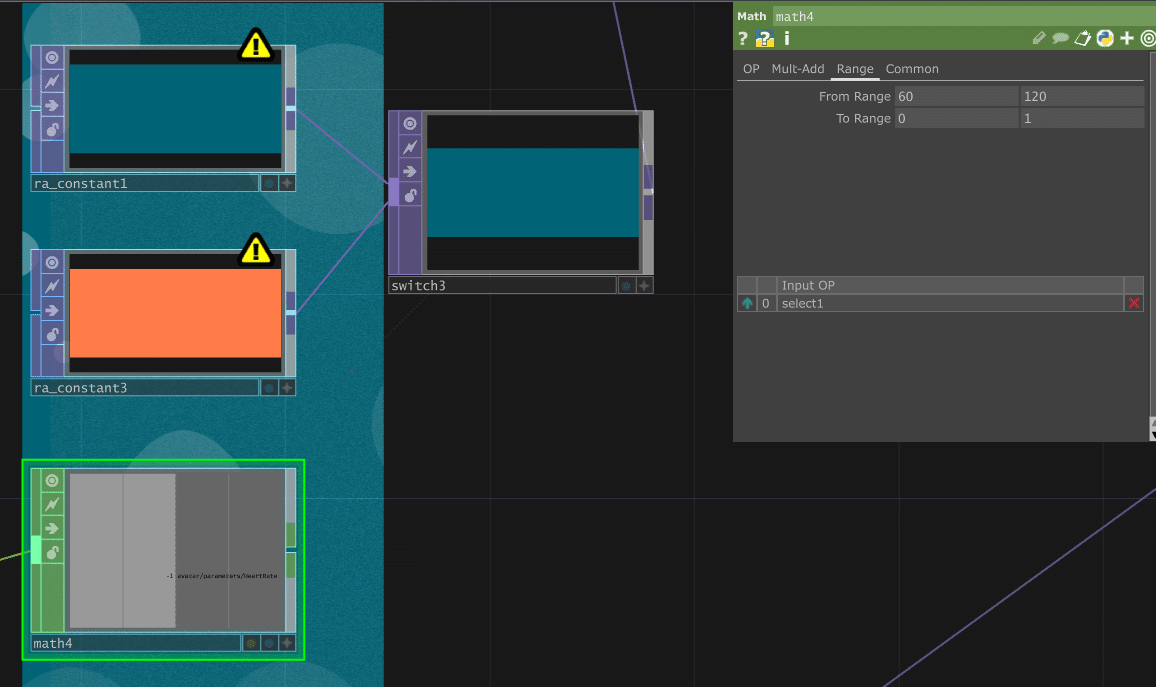The width and height of the screenshot is (1156, 687).
Task: Click the ra_constant1 node name label
Action: point(144,184)
